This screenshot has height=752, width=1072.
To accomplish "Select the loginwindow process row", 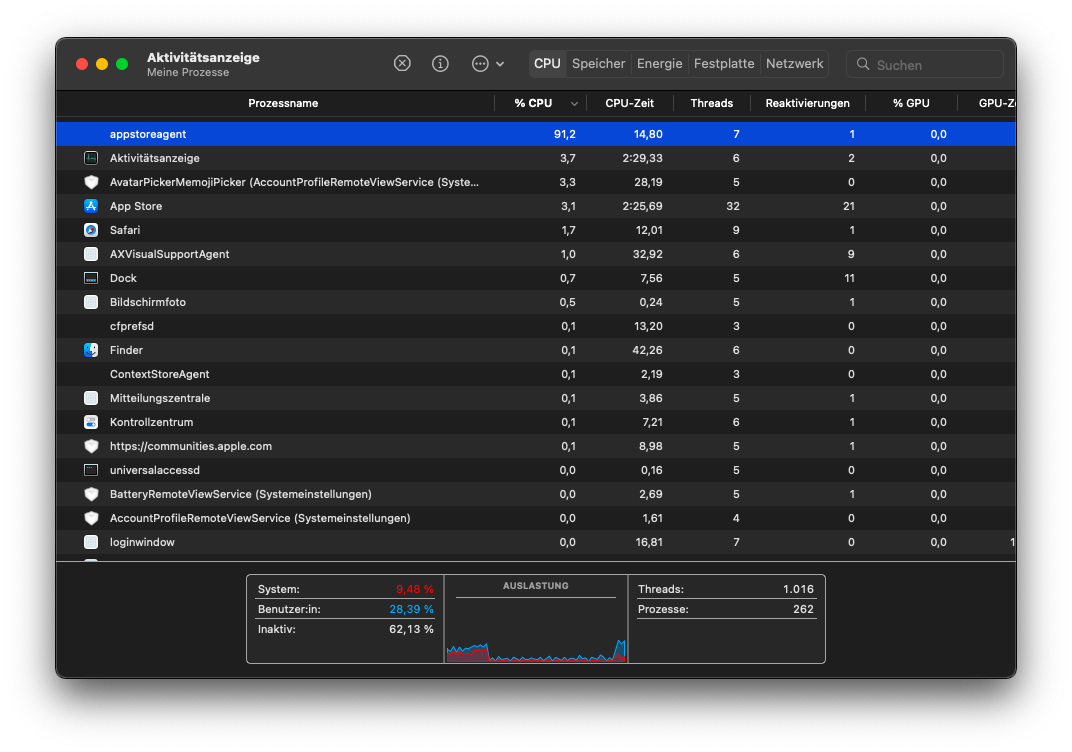I will (300, 542).
